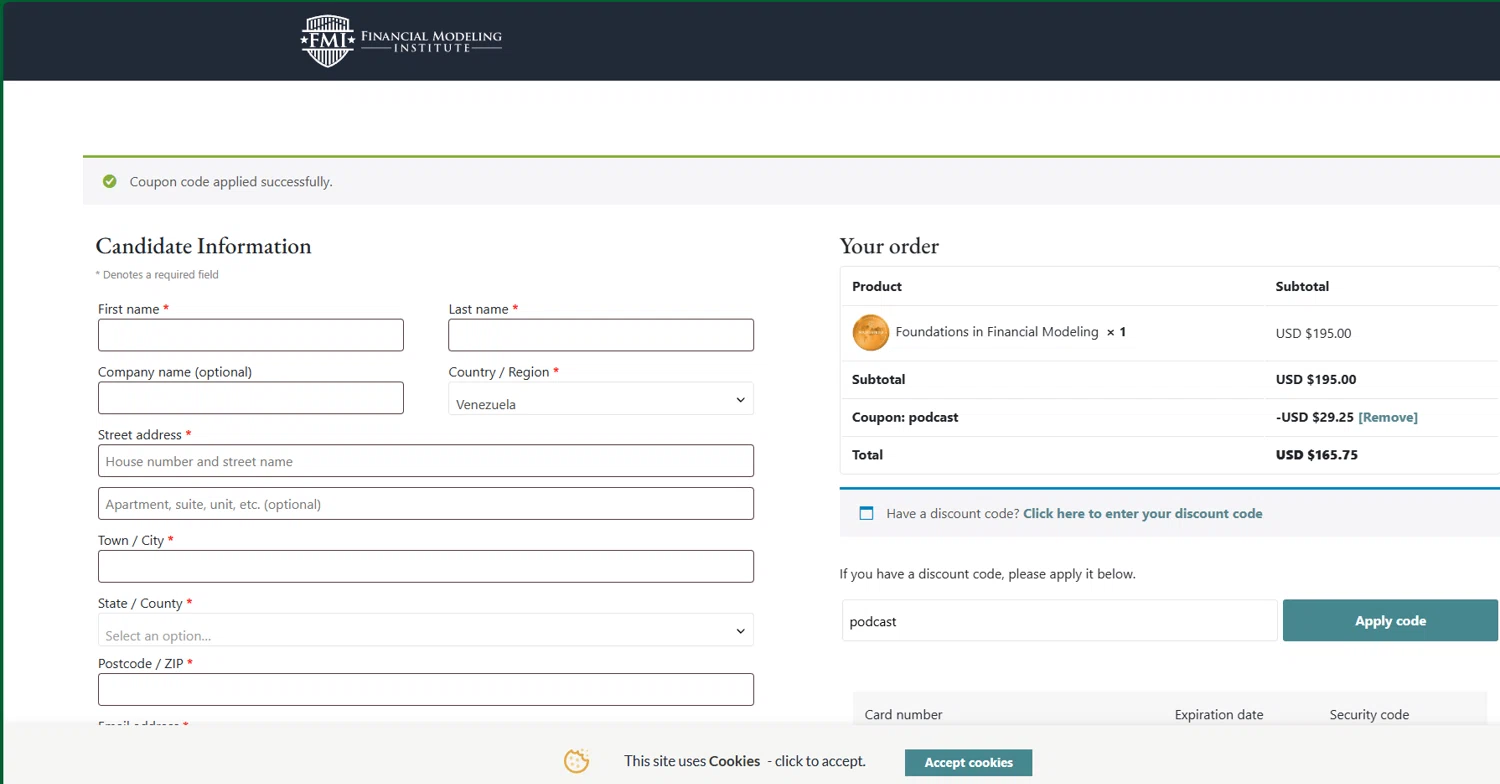The image size is (1500, 784).
Task: Click the 'Expiration date' label
Action: 1219,714
